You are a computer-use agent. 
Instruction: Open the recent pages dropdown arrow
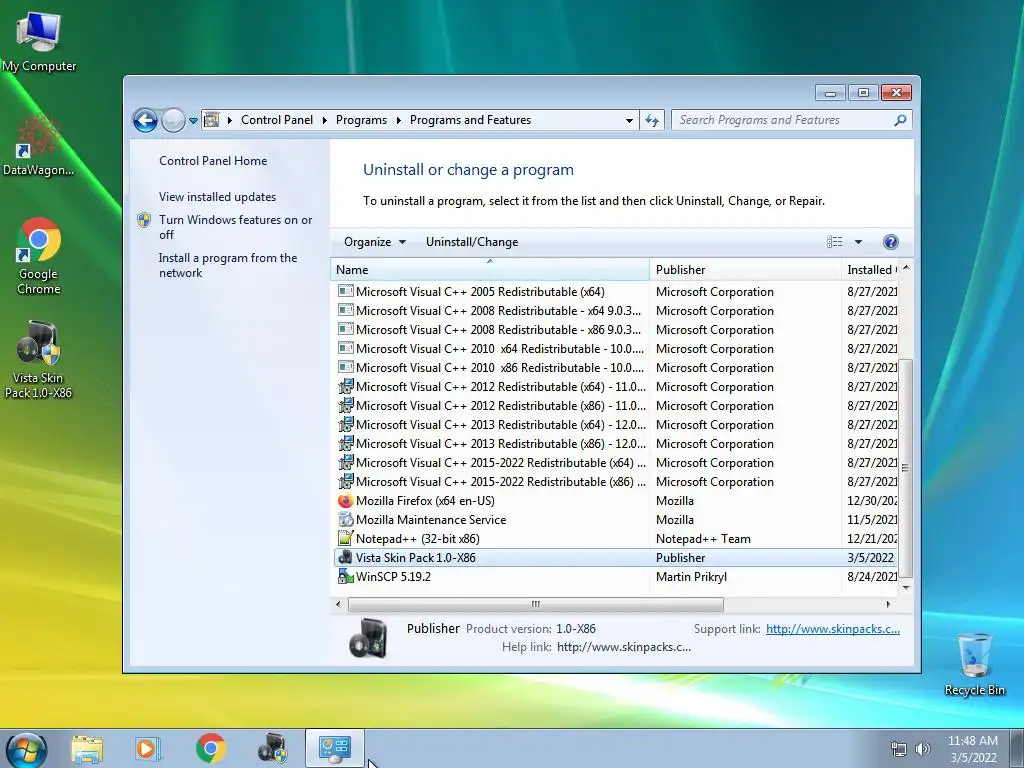pos(193,121)
